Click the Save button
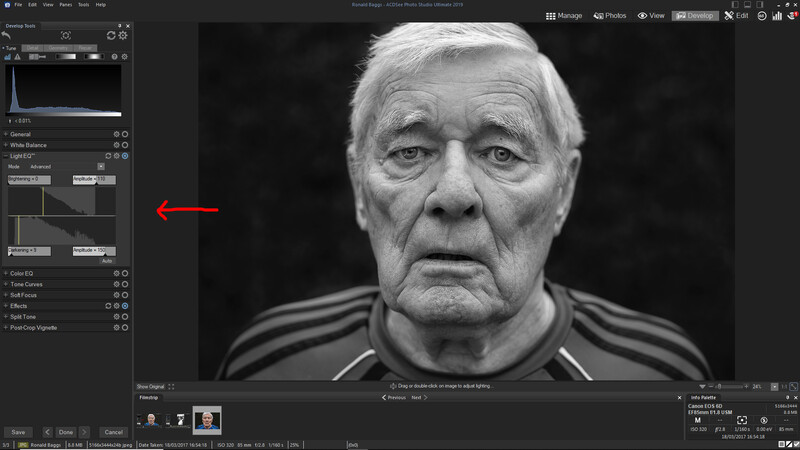 (18, 432)
